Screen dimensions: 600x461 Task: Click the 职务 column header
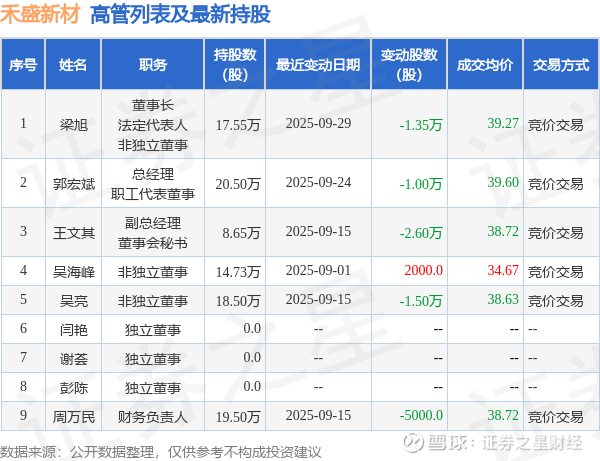point(153,64)
